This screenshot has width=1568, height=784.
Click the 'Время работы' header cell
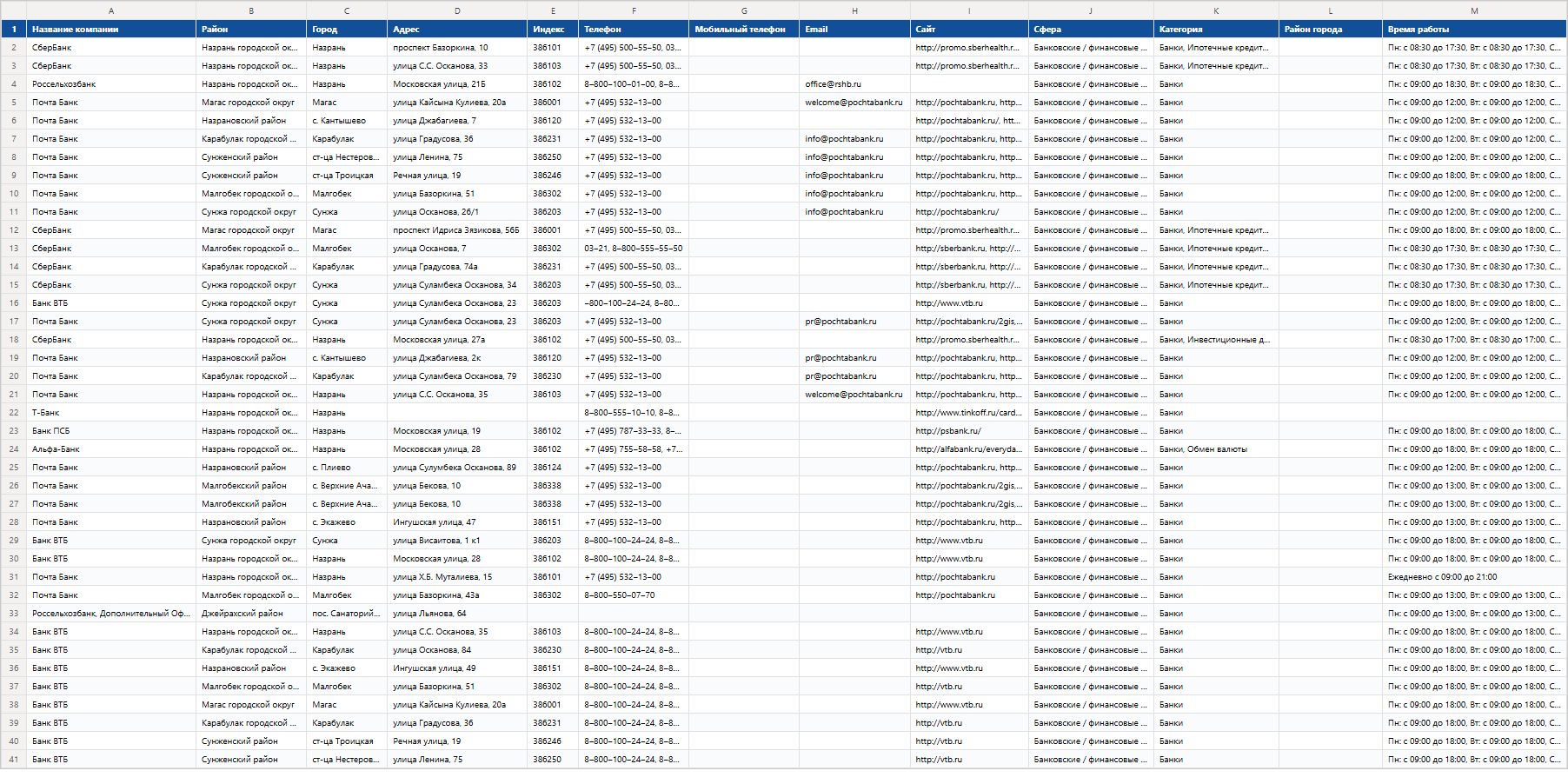click(1474, 29)
